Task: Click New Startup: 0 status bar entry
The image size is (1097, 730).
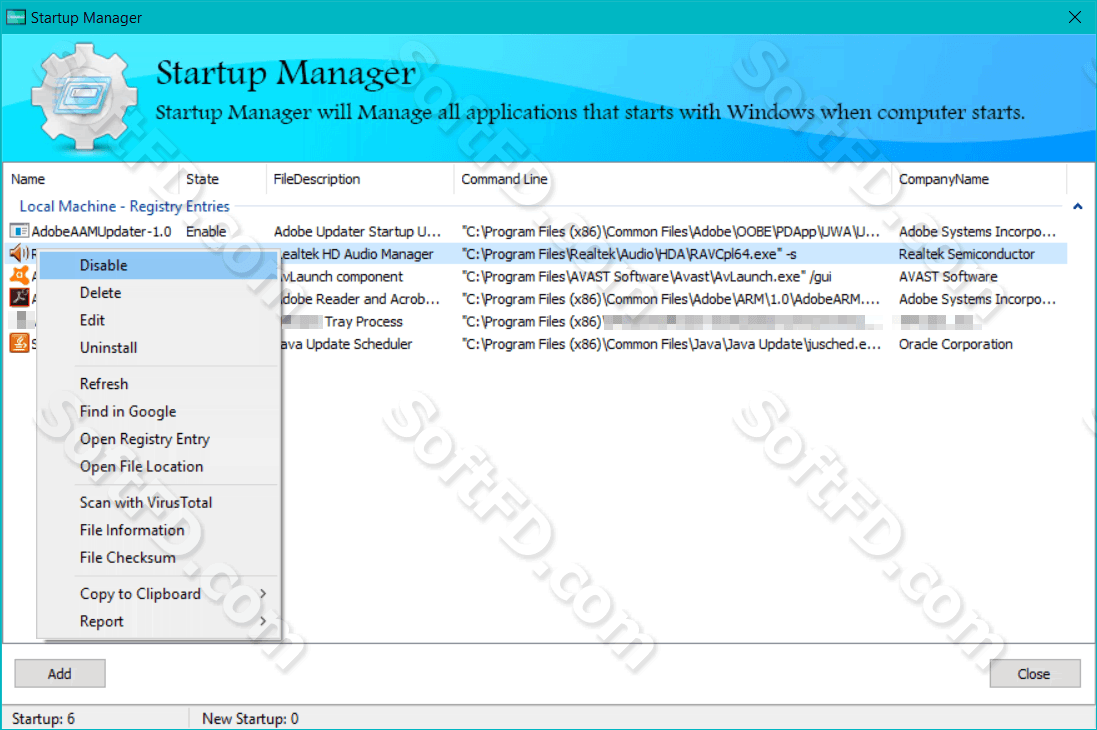Action: pyautogui.click(x=250, y=719)
